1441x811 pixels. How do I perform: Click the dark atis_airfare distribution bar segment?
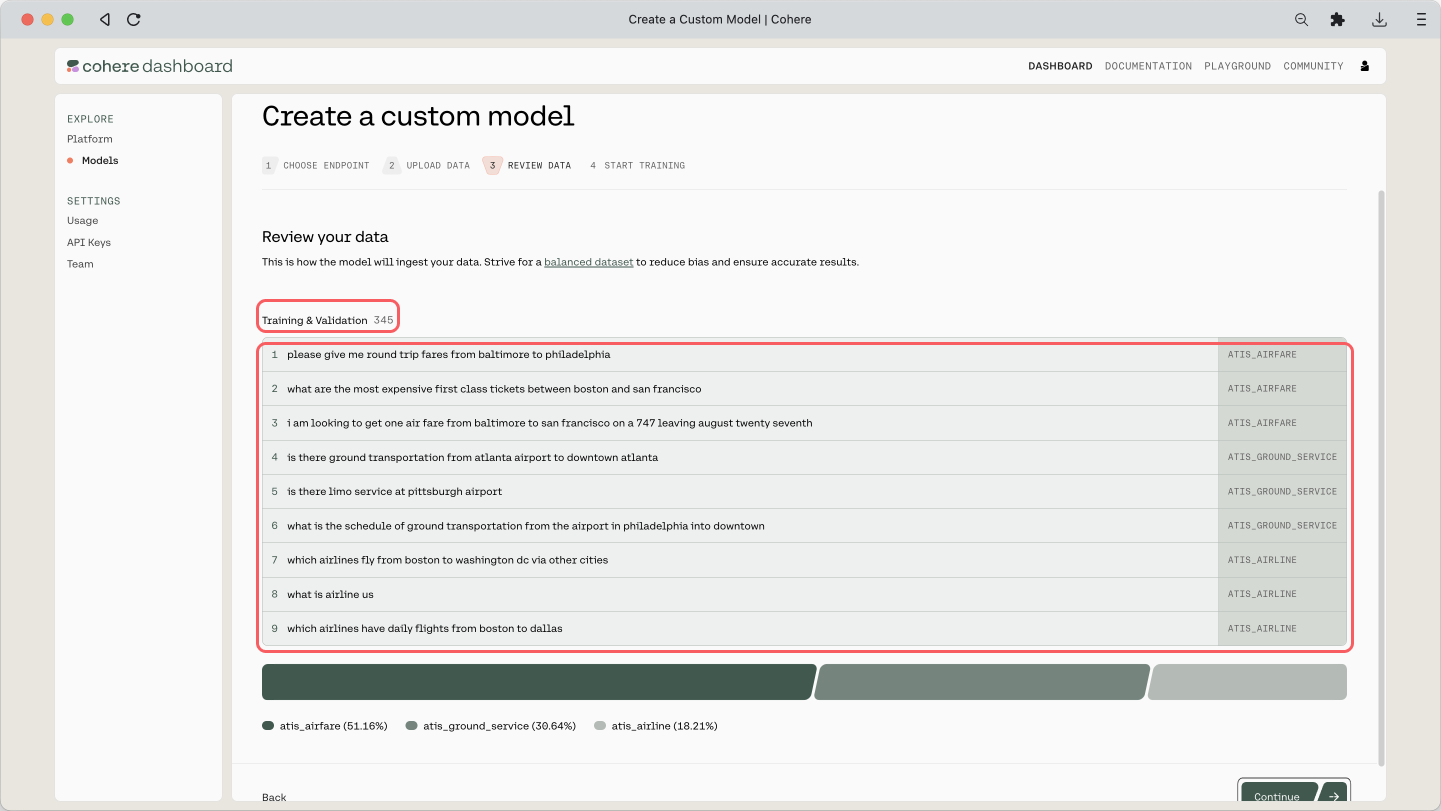pyautogui.click(x=538, y=682)
